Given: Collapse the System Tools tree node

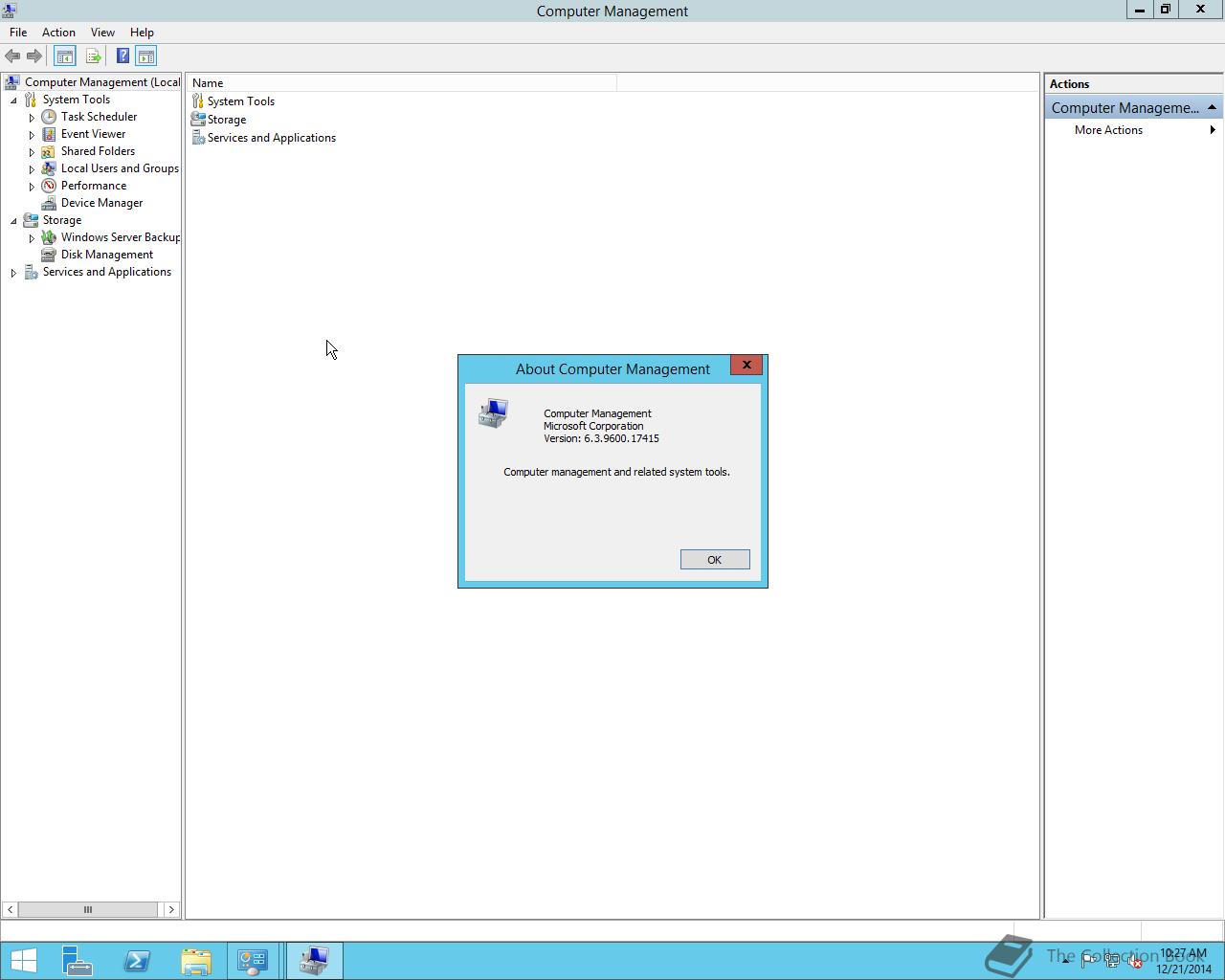Looking at the screenshot, I should point(13,100).
